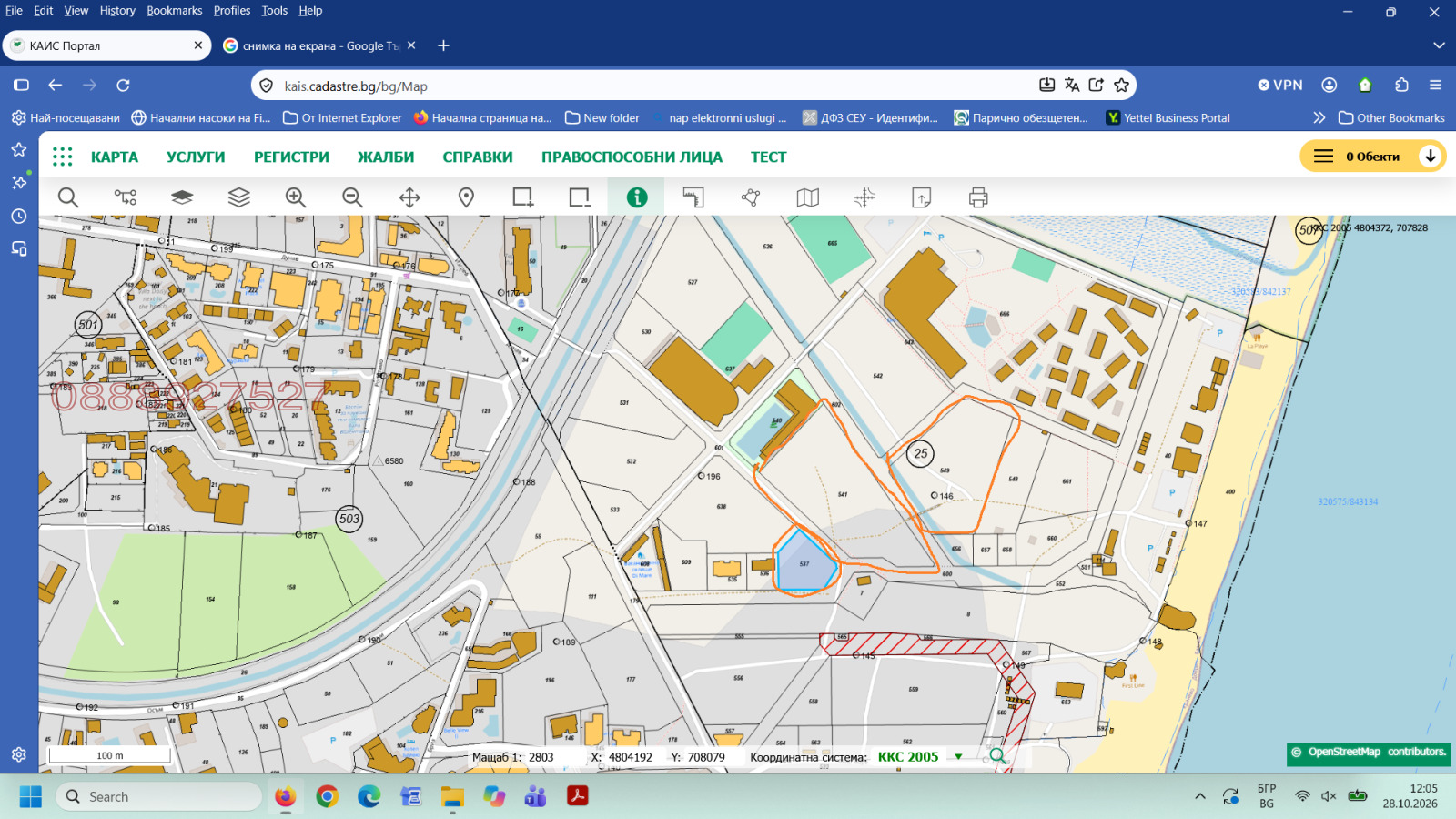This screenshot has width=1456, height=819.
Task: Open the СПРАВКИ menu
Action: tap(478, 157)
